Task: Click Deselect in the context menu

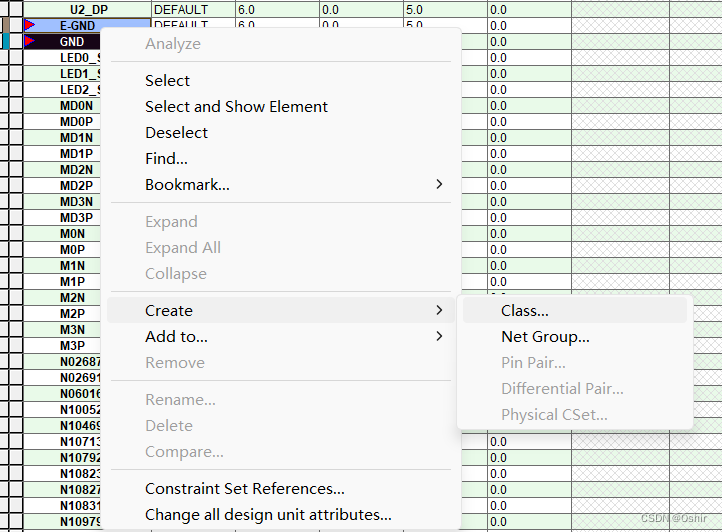Action: 176,133
